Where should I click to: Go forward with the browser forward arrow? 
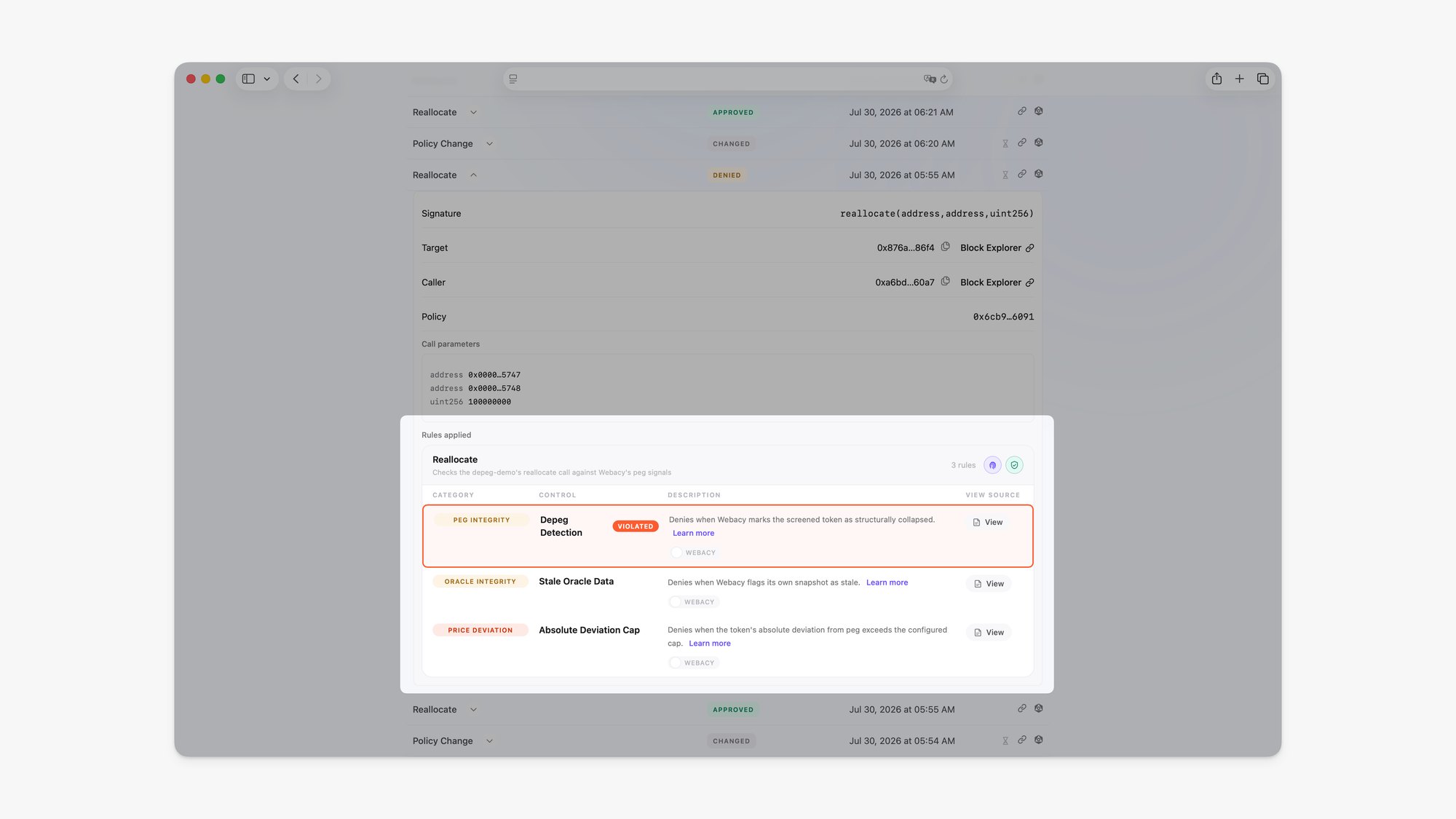tap(318, 79)
